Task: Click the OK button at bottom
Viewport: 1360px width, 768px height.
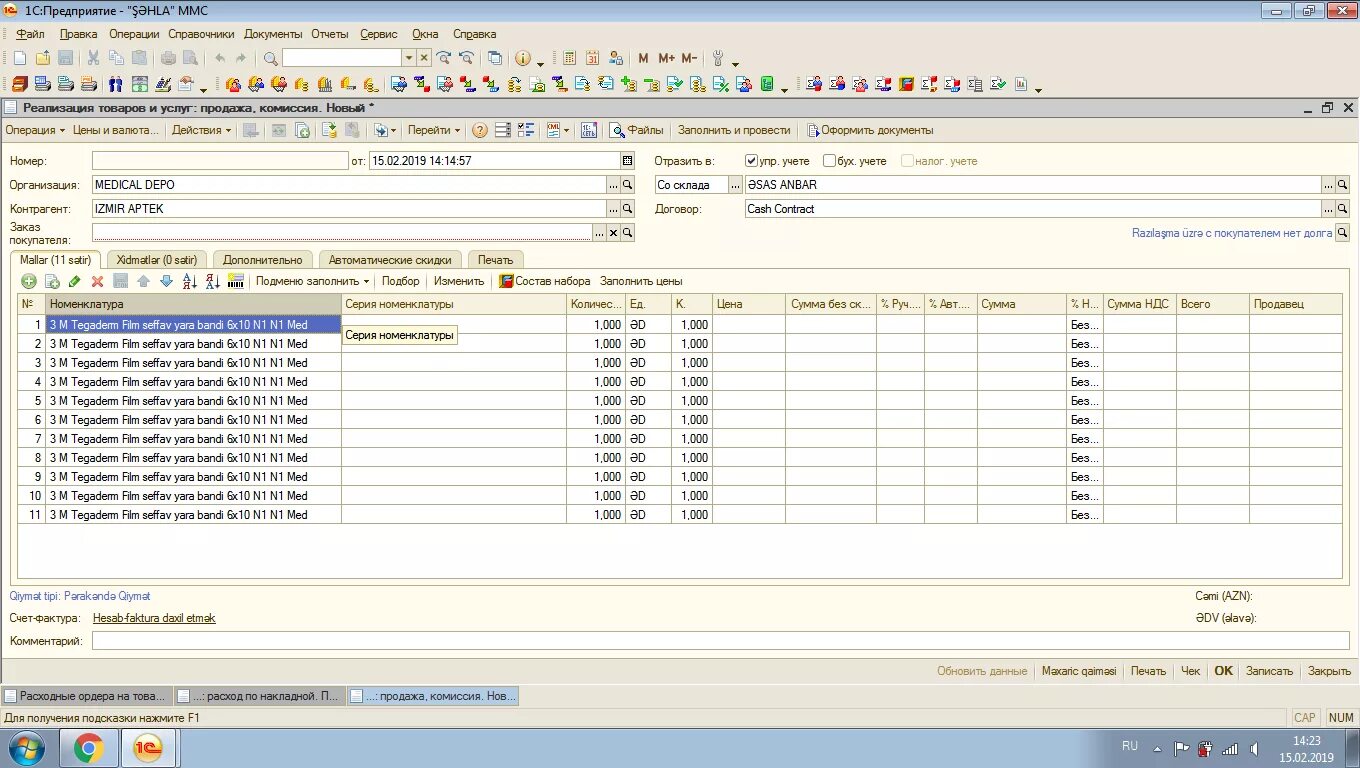Action: [x=1223, y=671]
